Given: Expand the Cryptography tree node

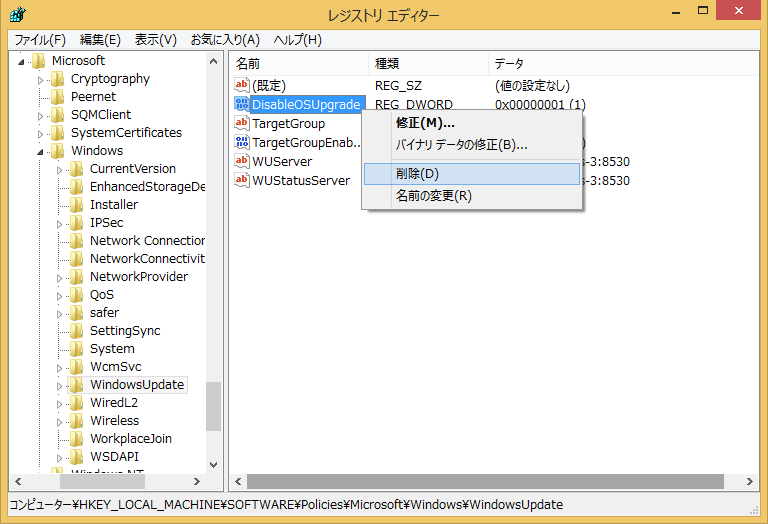Looking at the screenshot, I should tap(40, 80).
